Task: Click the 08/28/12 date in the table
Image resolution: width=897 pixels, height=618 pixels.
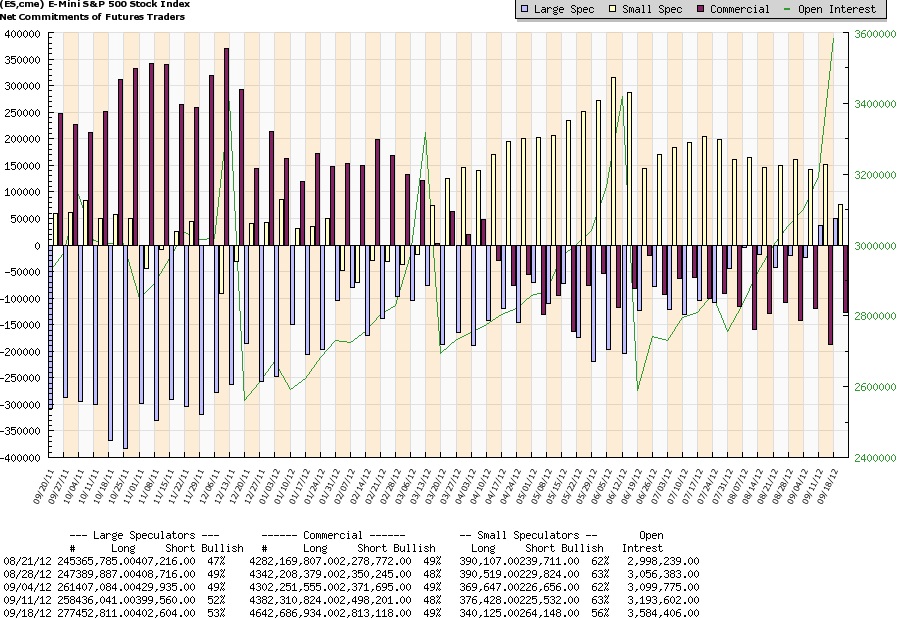Action: pos(27,575)
